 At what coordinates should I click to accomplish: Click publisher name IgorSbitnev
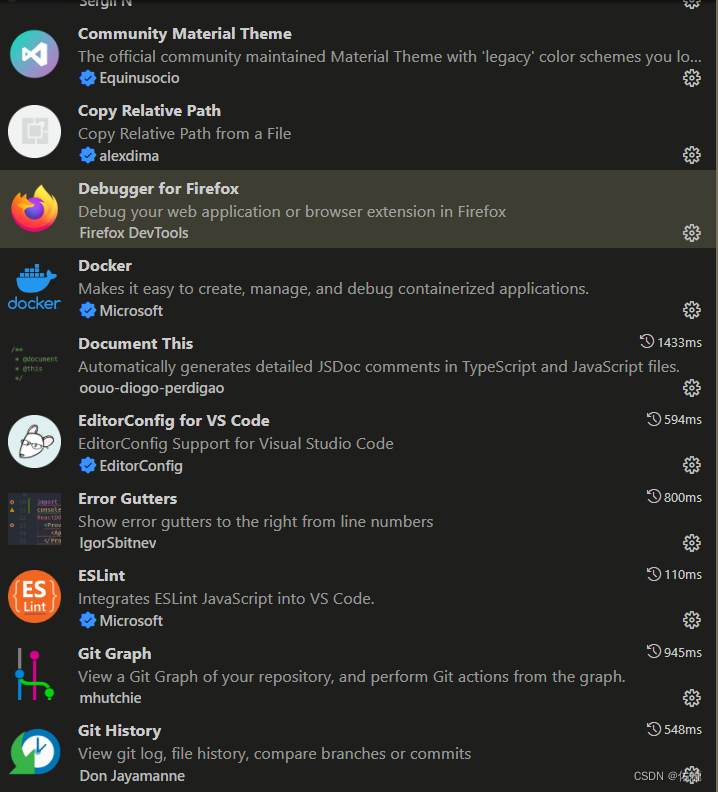118,543
